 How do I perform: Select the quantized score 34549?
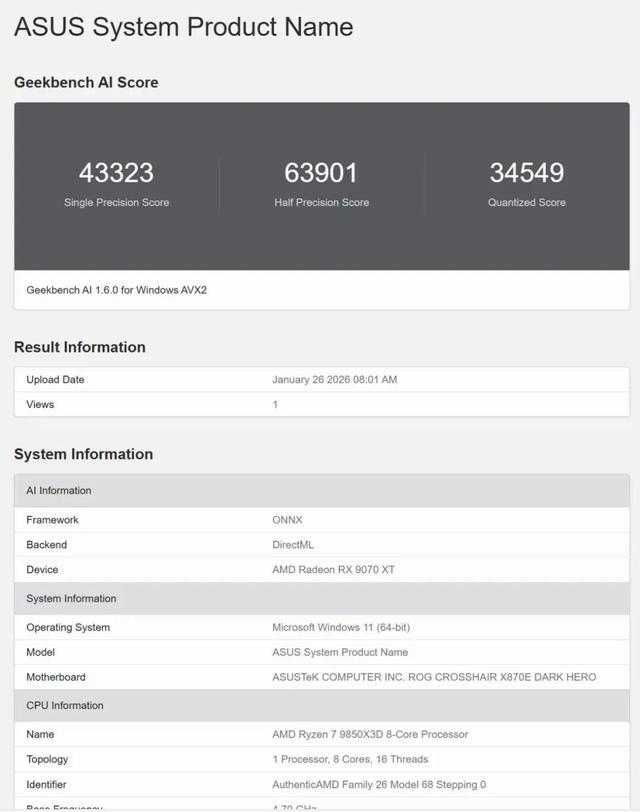527,172
